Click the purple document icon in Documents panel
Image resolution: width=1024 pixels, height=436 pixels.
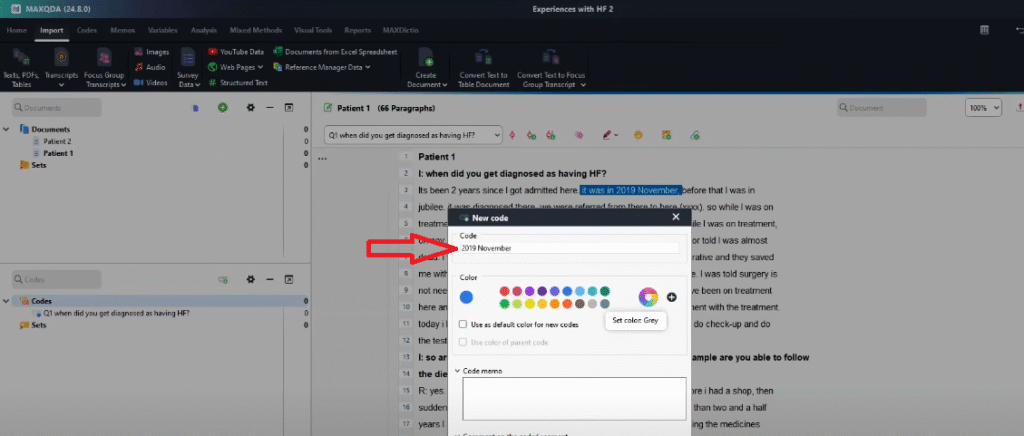[x=195, y=108]
